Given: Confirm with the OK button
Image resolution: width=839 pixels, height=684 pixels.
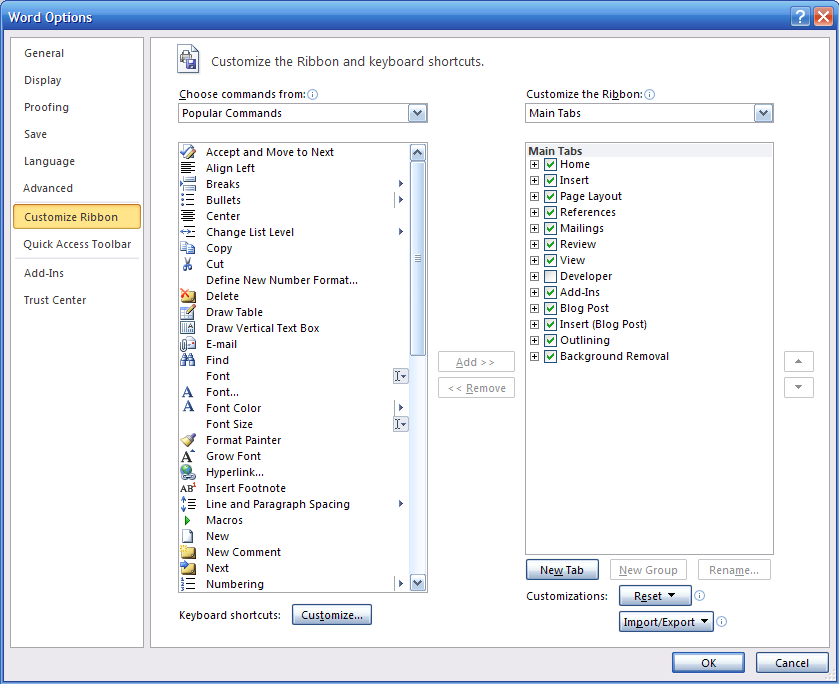Looking at the screenshot, I should pyautogui.click(x=708, y=663).
